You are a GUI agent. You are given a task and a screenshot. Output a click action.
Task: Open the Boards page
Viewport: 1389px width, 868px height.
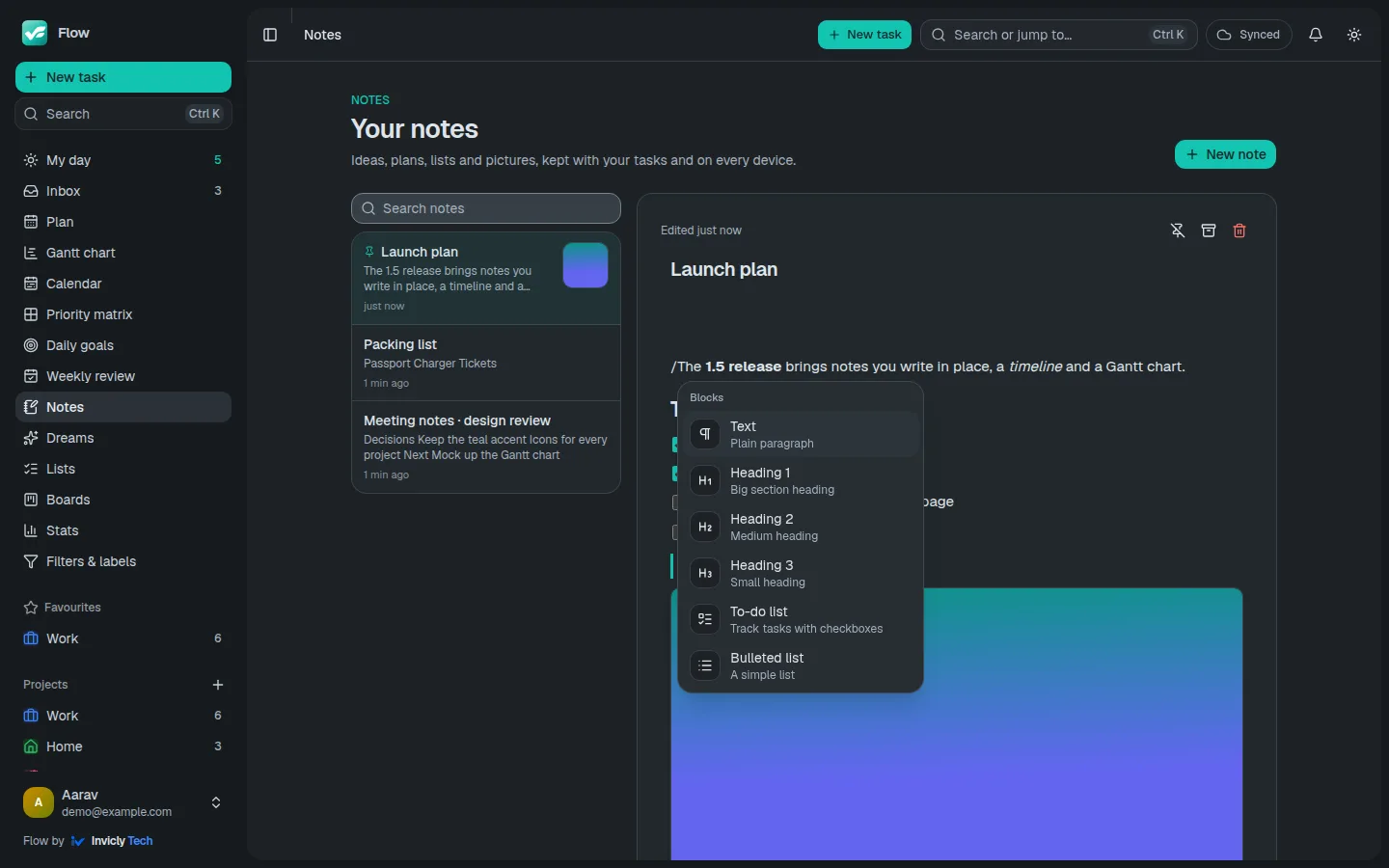click(x=123, y=500)
